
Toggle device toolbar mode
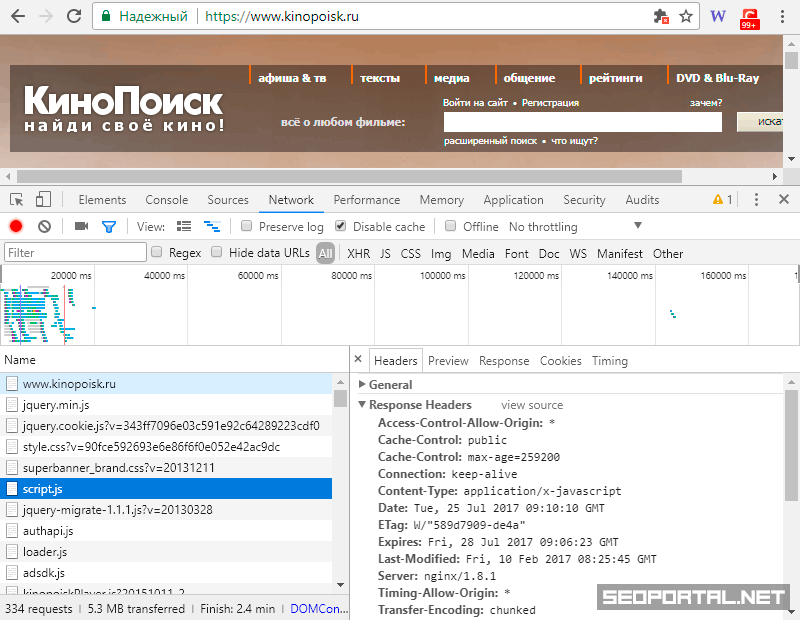coord(43,200)
